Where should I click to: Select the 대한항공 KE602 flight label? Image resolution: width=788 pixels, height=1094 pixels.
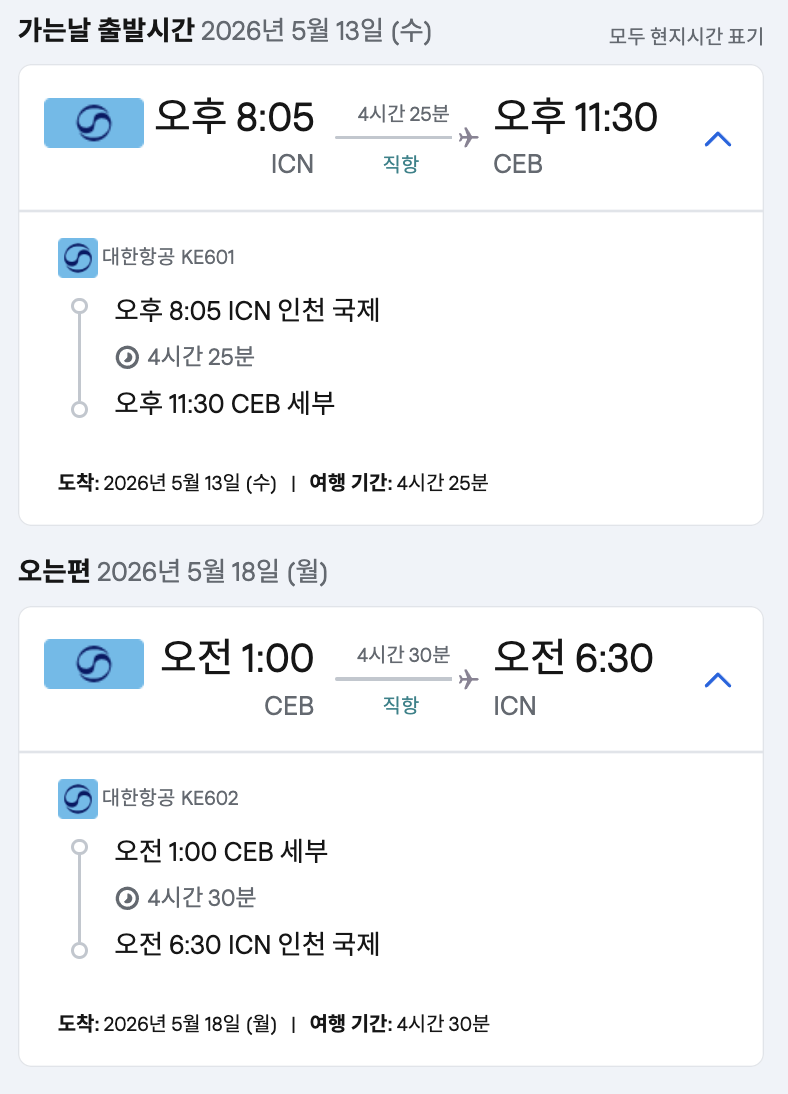[170, 798]
